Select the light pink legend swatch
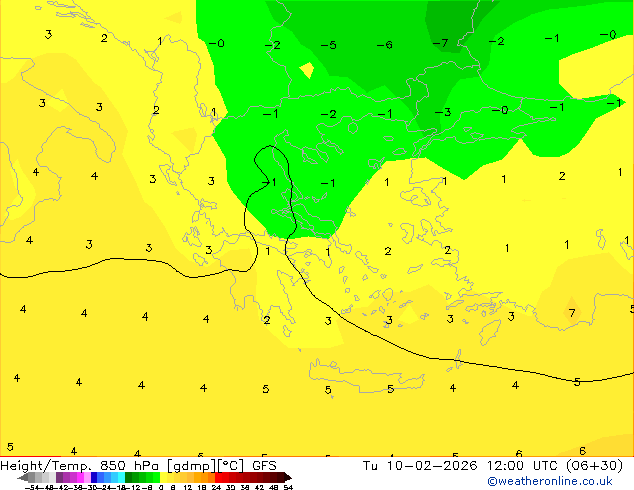Image resolution: width=634 pixels, height=490 pixels. [87, 477]
